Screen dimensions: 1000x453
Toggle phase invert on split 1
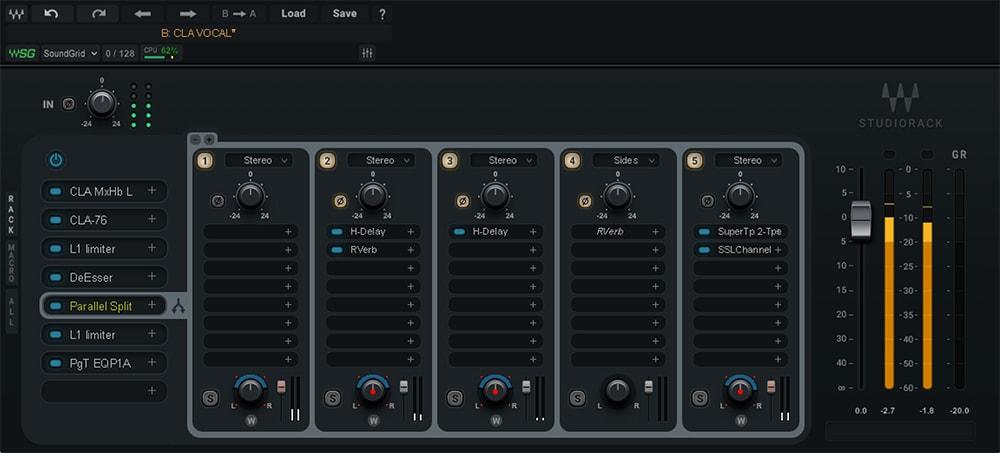(x=217, y=201)
